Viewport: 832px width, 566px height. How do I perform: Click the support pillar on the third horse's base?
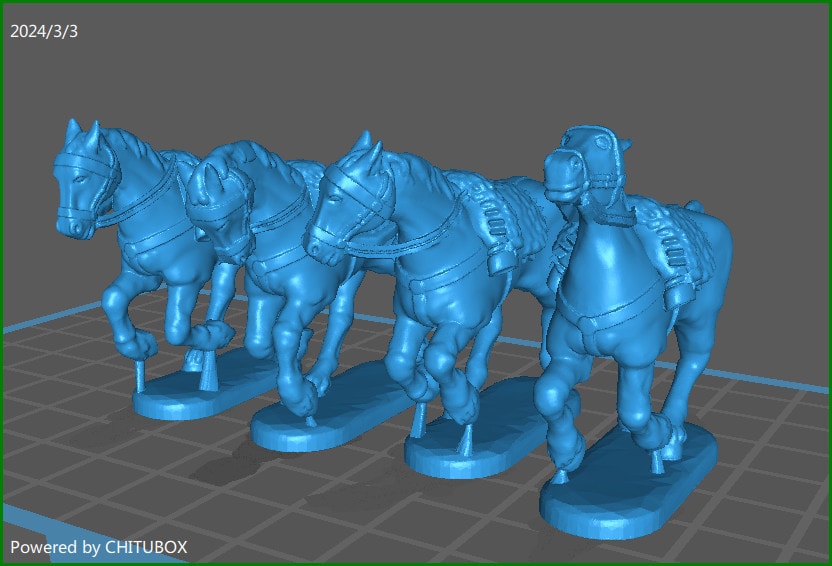[x=468, y=440]
